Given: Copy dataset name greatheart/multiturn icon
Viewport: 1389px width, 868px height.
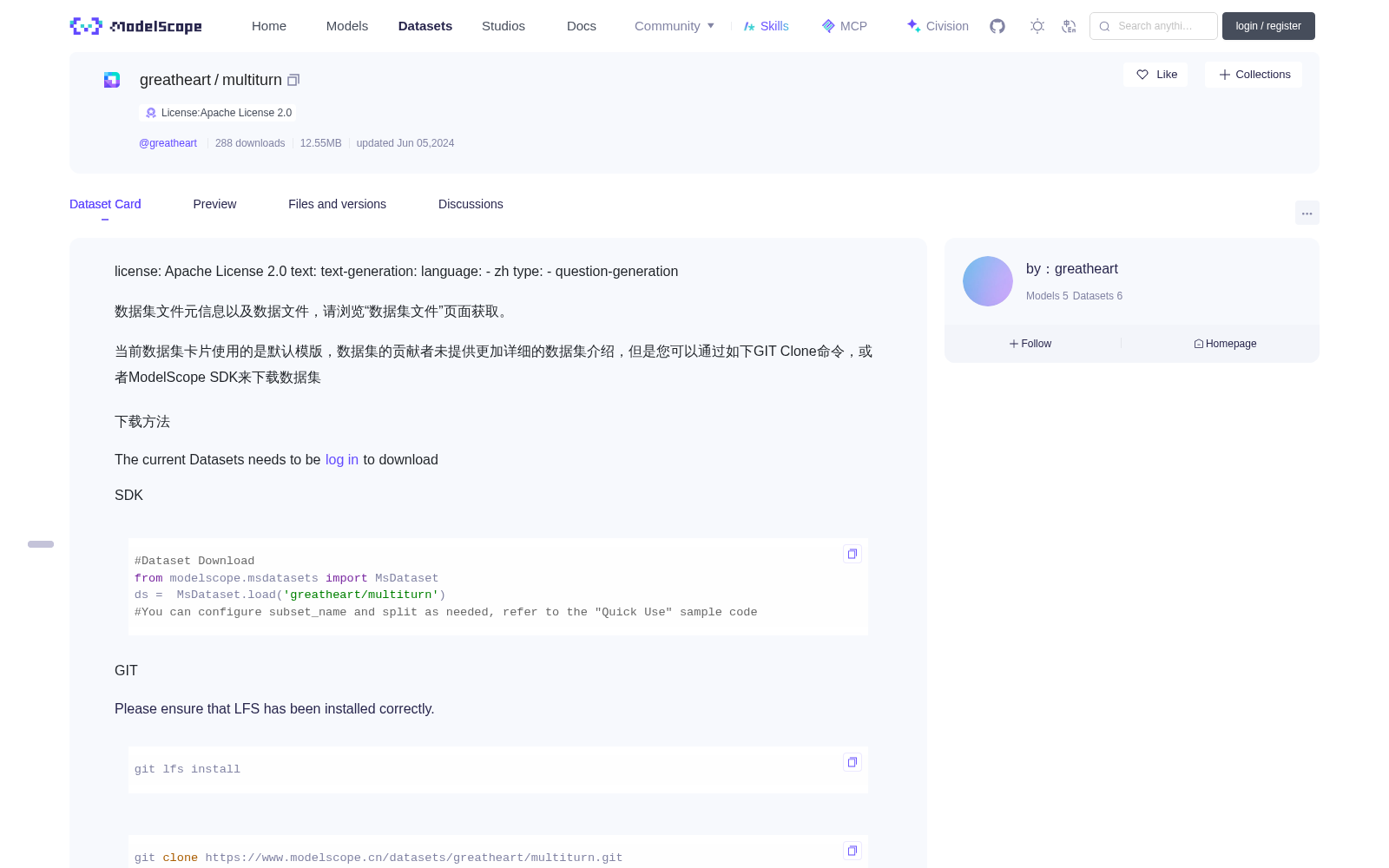Looking at the screenshot, I should [293, 80].
